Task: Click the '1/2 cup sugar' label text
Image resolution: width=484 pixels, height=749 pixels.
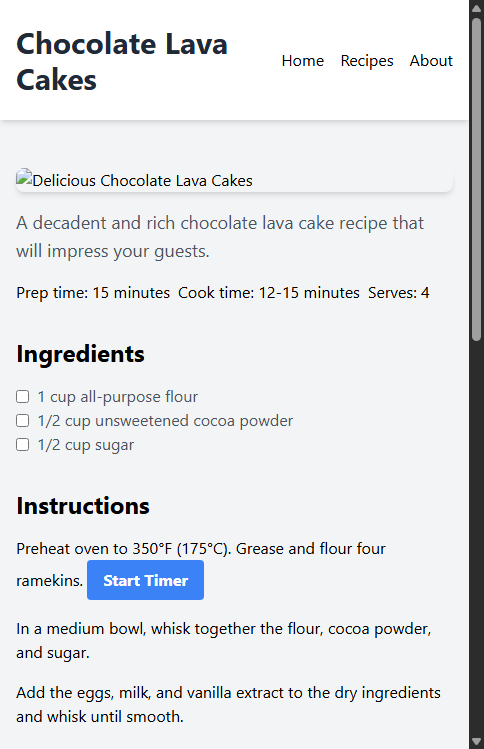Action: tap(86, 445)
